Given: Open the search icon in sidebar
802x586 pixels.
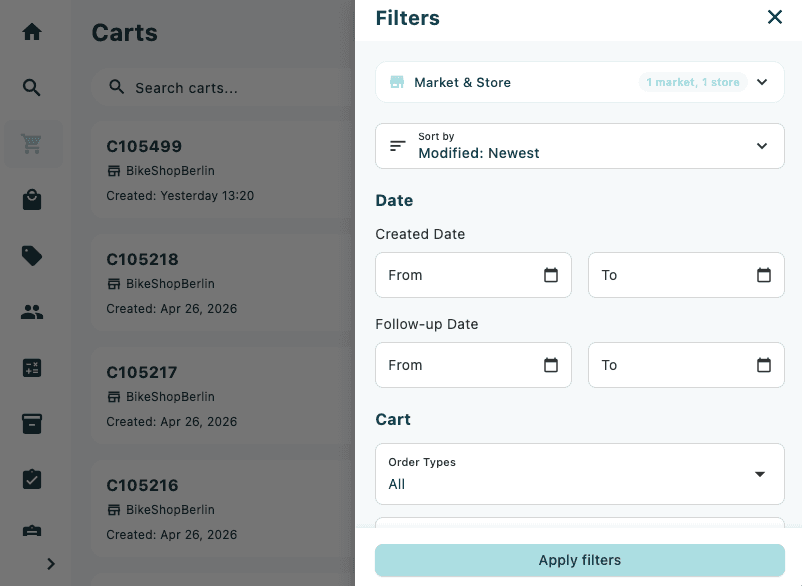Looking at the screenshot, I should click(x=32, y=87).
